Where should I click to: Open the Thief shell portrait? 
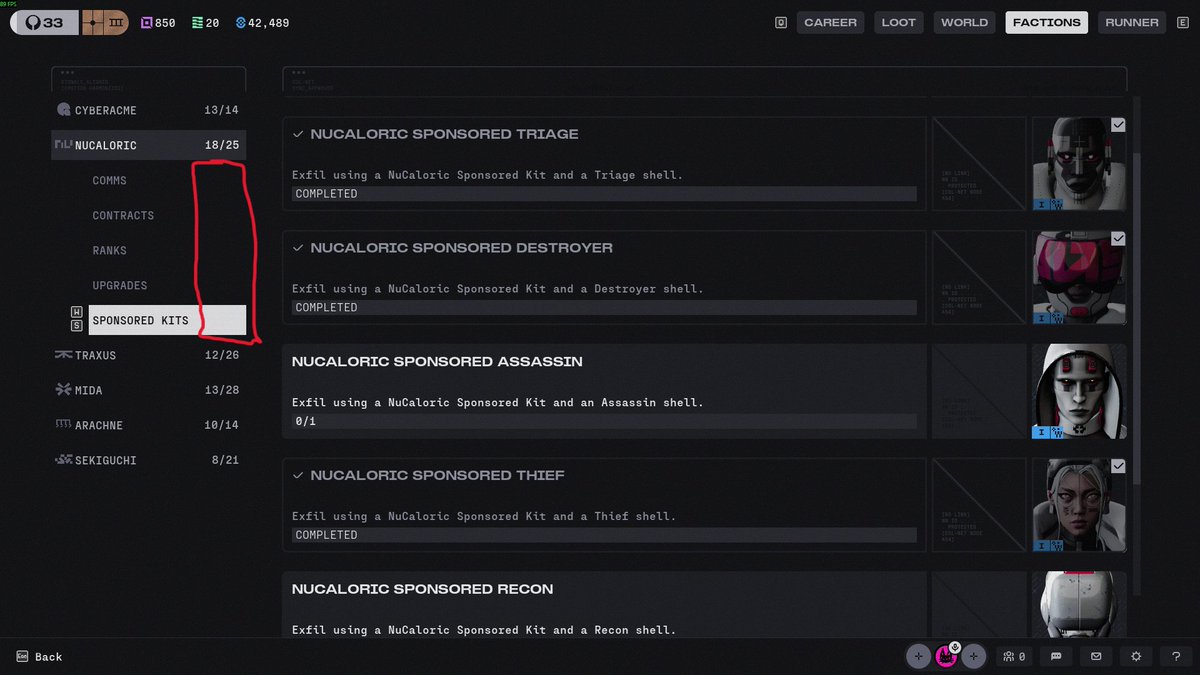click(x=1079, y=506)
